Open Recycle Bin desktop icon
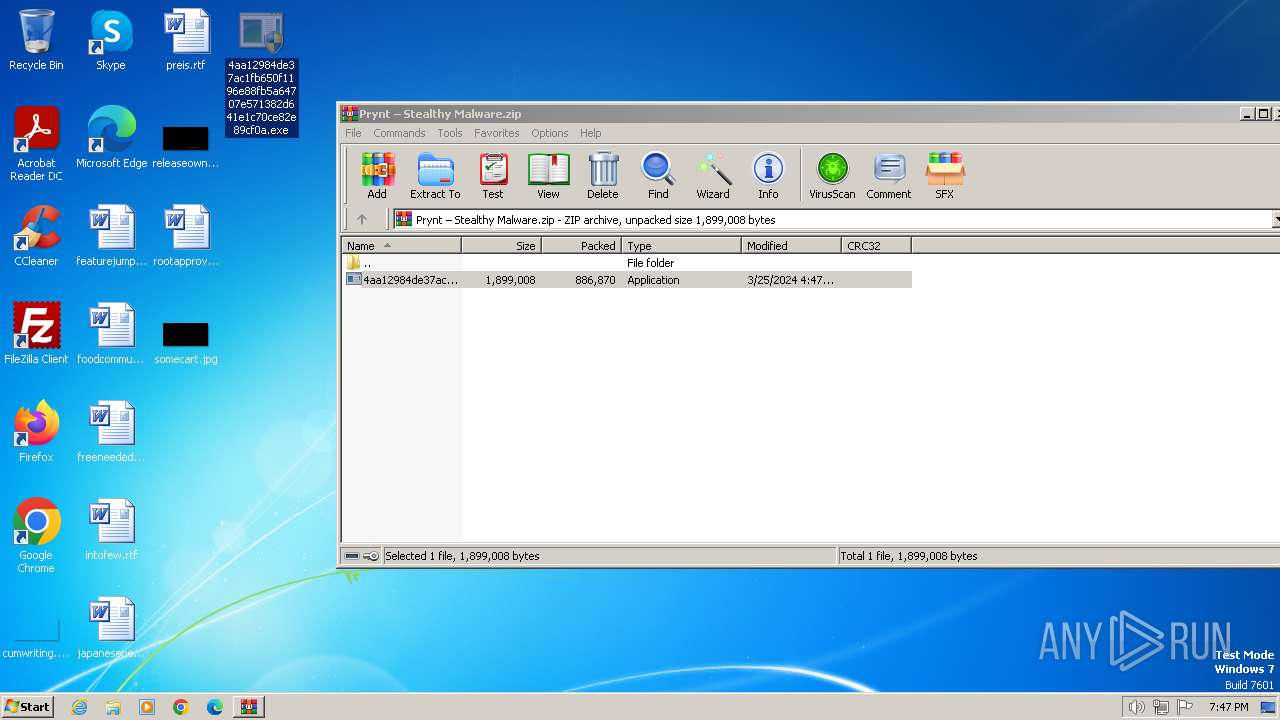 (x=36, y=40)
